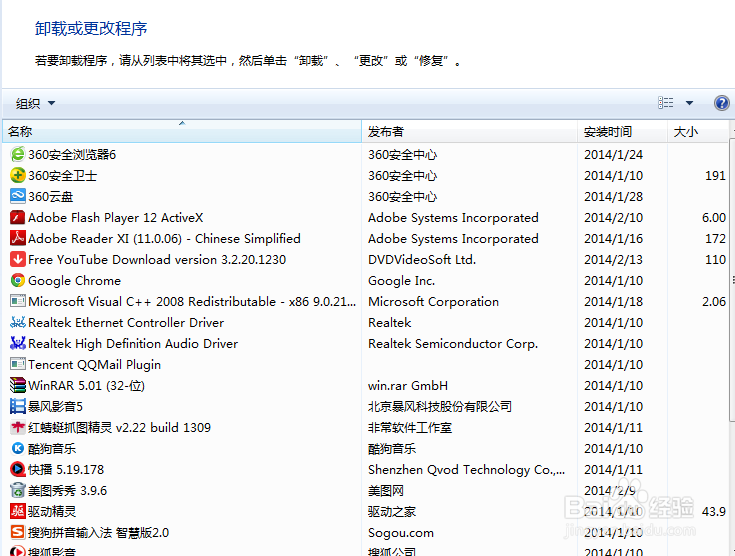This screenshot has width=735, height=556.
Task: Click the Google Chrome icon
Action: (17, 280)
